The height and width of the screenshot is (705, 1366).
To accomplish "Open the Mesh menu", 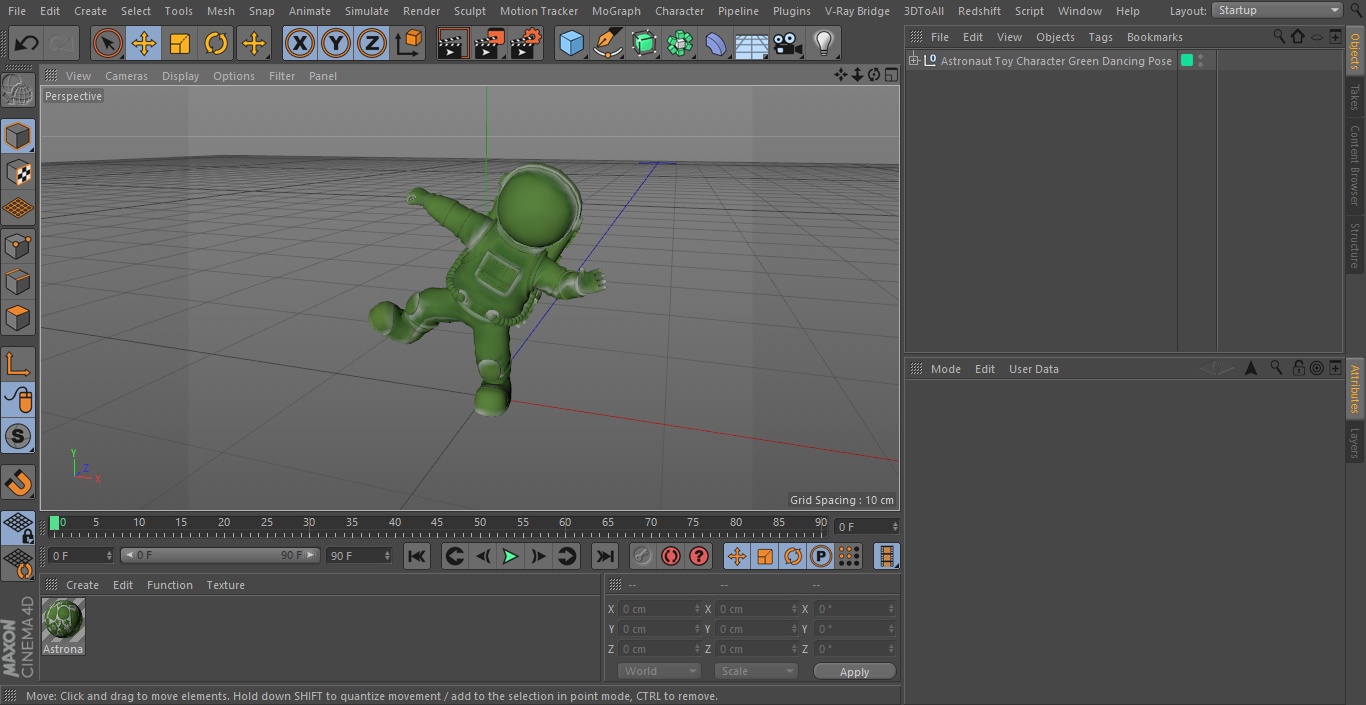I will (x=221, y=11).
